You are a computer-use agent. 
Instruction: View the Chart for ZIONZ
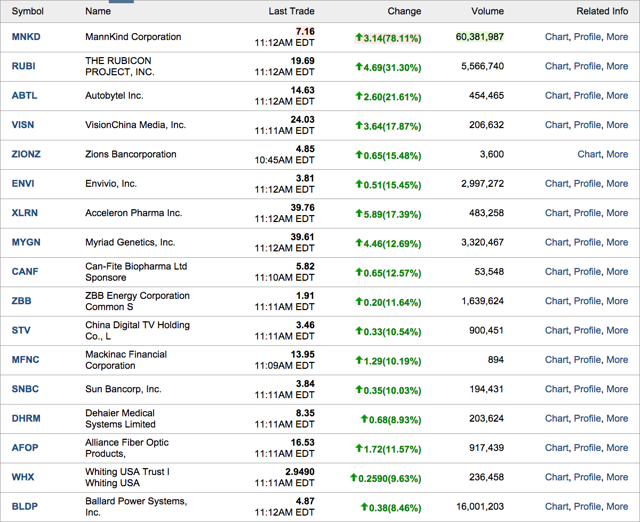click(589, 154)
